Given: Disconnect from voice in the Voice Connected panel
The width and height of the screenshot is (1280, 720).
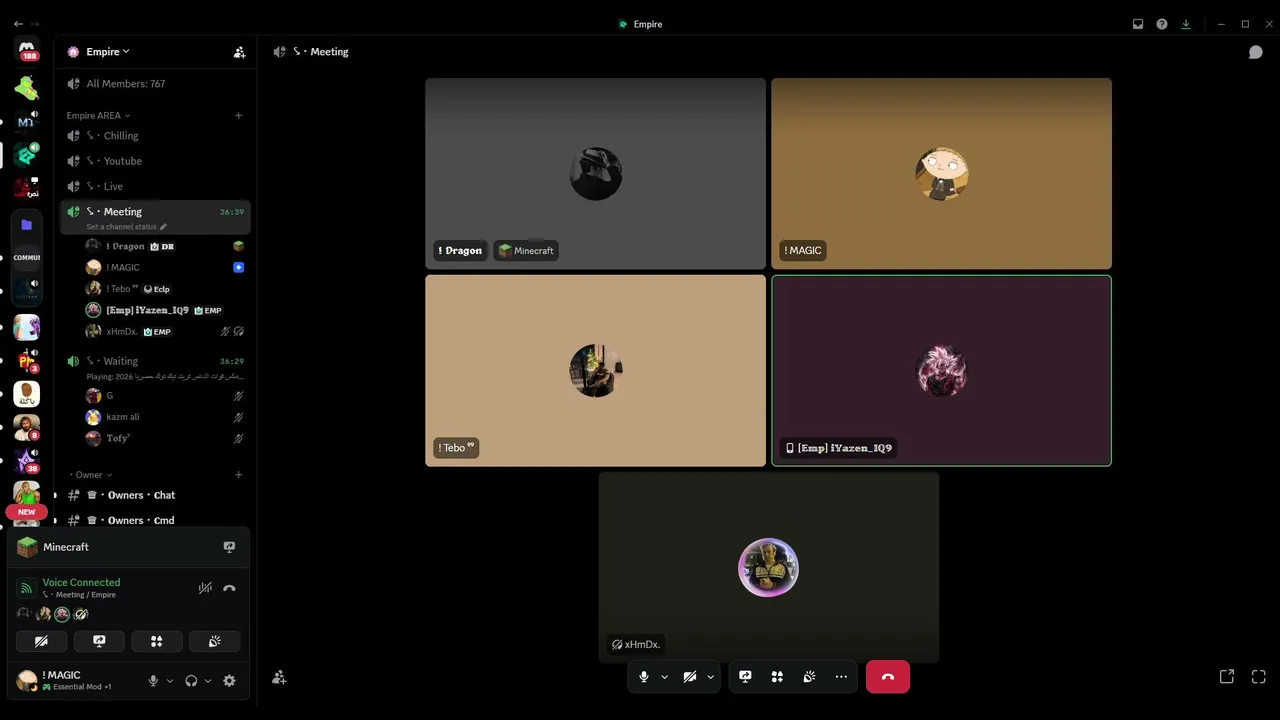Looking at the screenshot, I should coord(229,588).
